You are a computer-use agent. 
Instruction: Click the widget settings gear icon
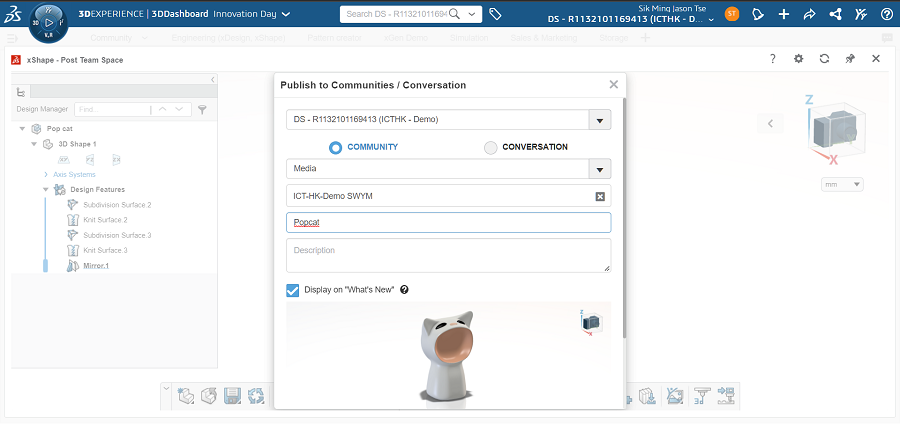pyautogui.click(x=798, y=59)
